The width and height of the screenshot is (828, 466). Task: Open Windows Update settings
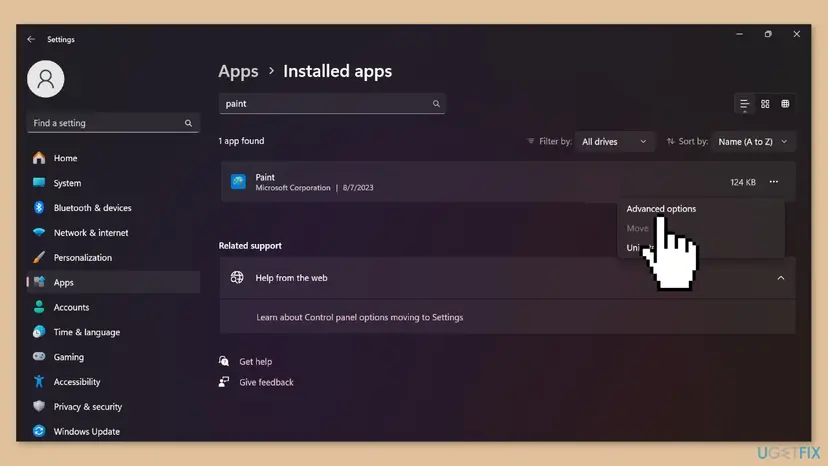pyautogui.click(x=113, y=431)
